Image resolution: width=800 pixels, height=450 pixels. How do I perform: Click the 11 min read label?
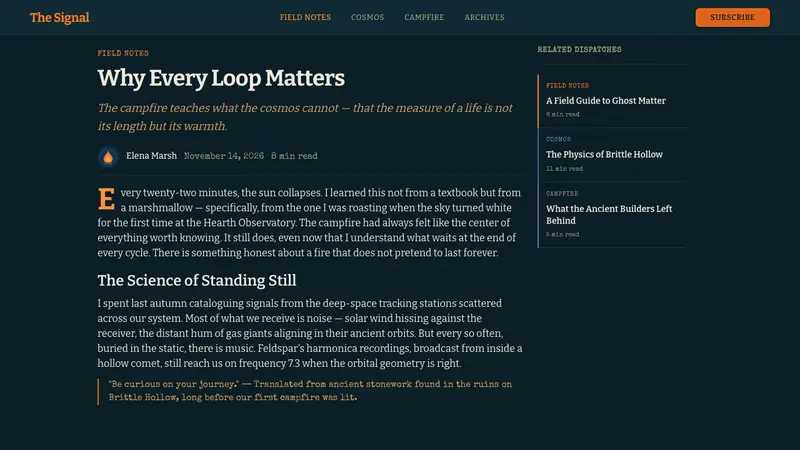point(564,169)
